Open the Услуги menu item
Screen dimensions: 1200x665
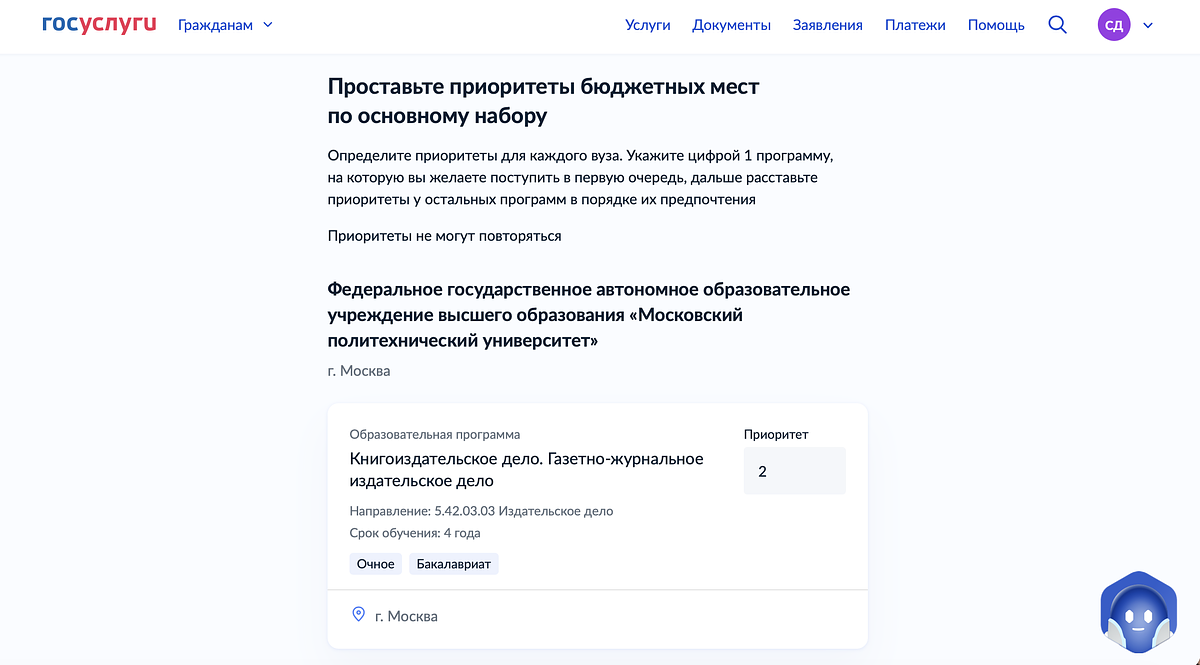click(x=648, y=25)
